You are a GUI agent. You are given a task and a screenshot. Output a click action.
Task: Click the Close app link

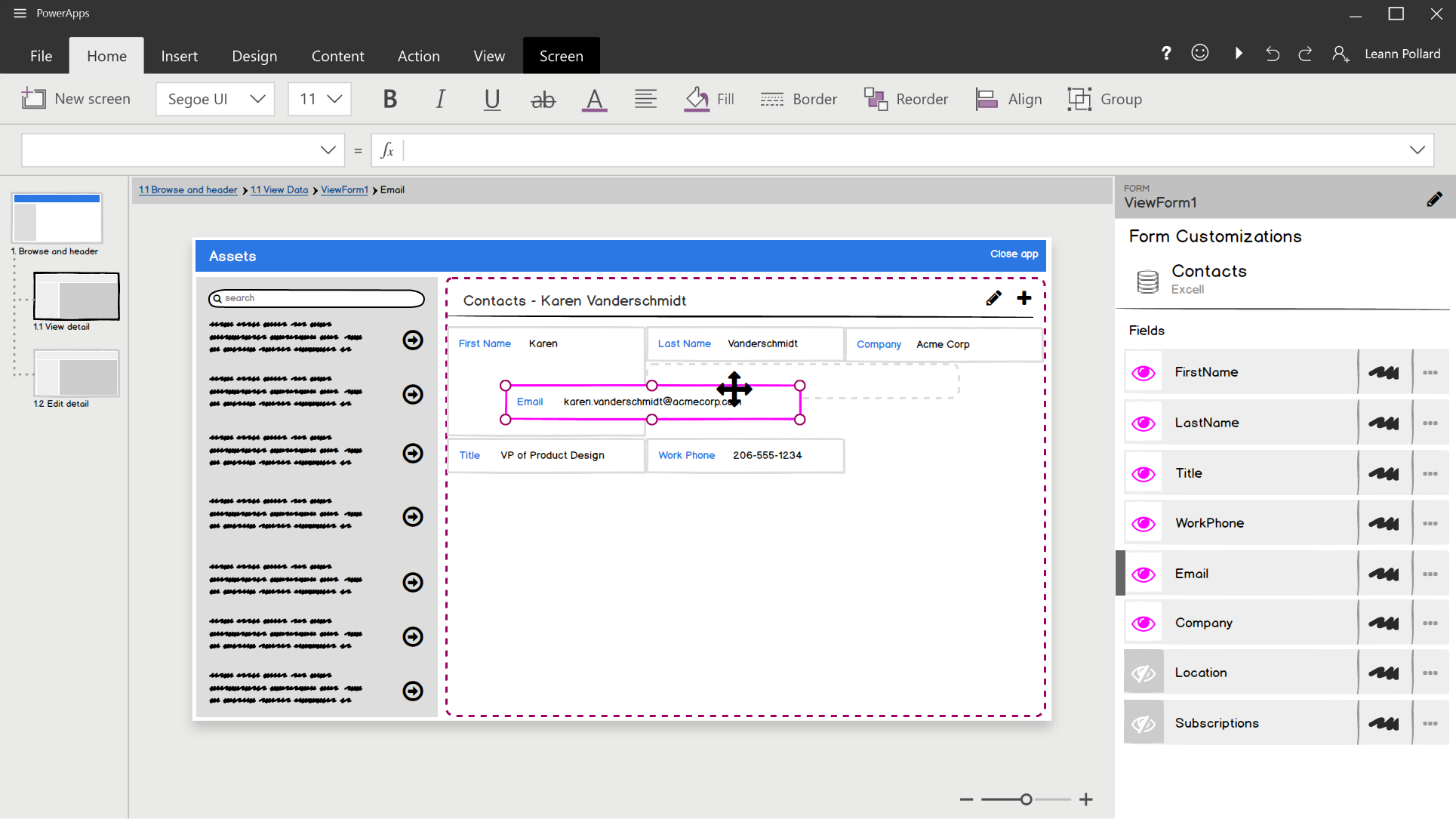(x=1014, y=254)
